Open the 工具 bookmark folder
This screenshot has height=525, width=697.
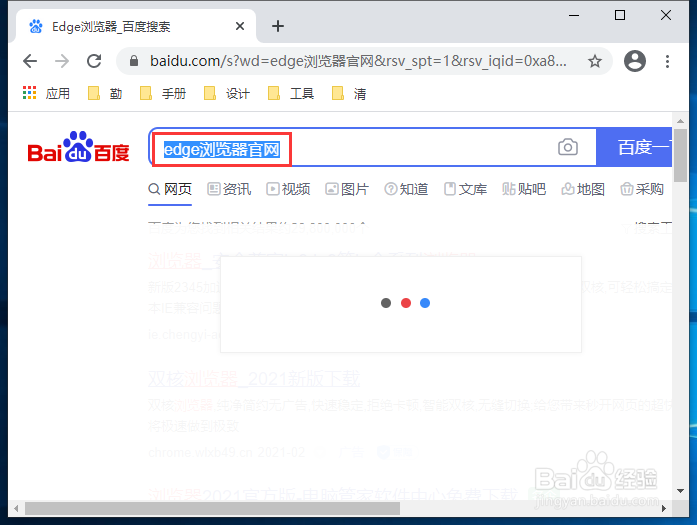291,93
